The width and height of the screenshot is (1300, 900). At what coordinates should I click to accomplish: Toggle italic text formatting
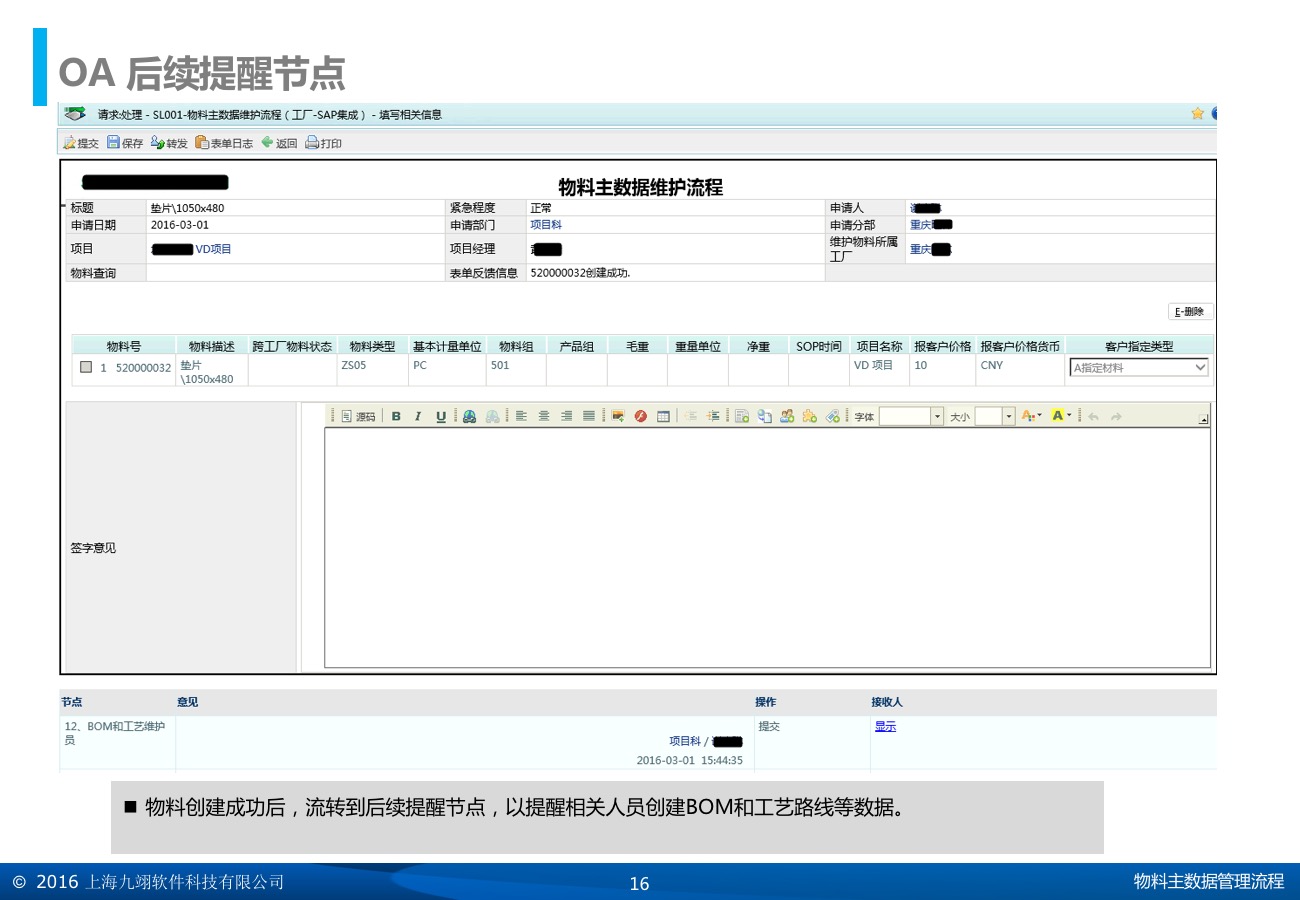[x=418, y=417]
